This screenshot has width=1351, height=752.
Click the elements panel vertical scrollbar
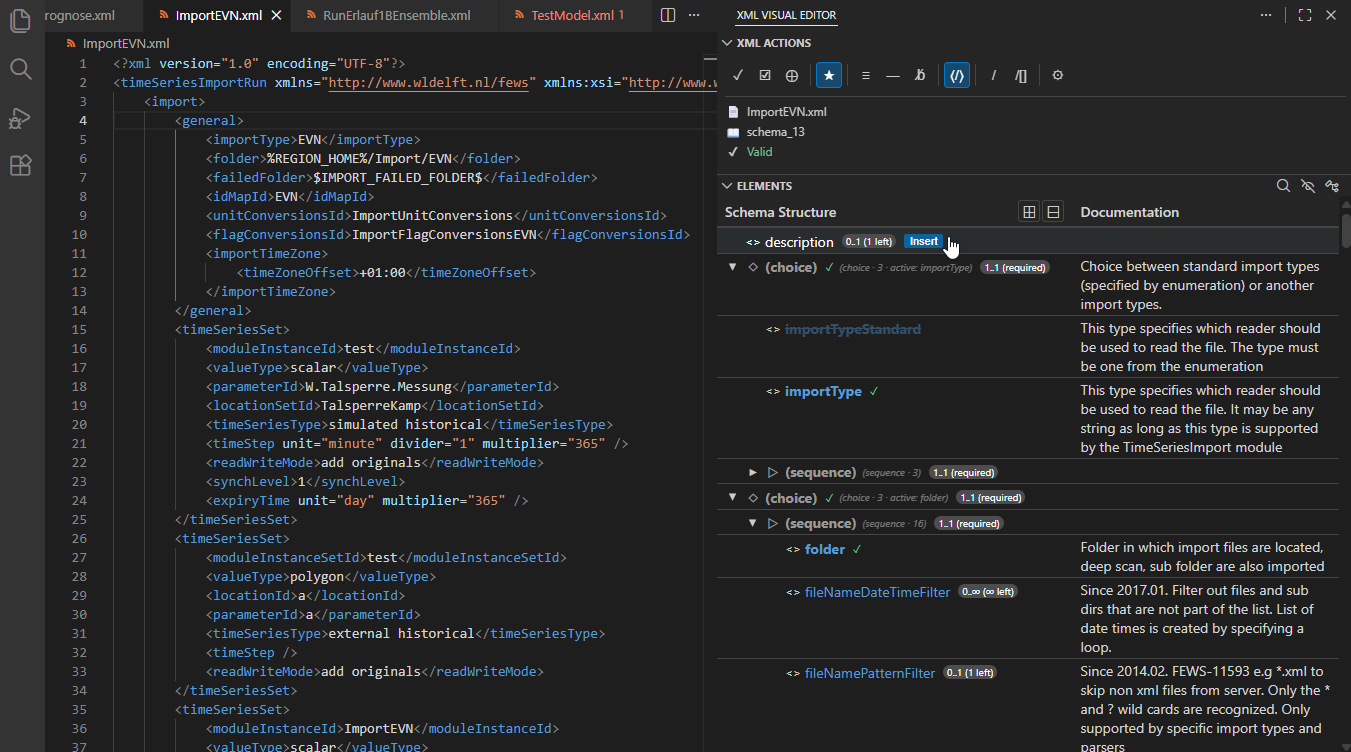click(x=1345, y=229)
